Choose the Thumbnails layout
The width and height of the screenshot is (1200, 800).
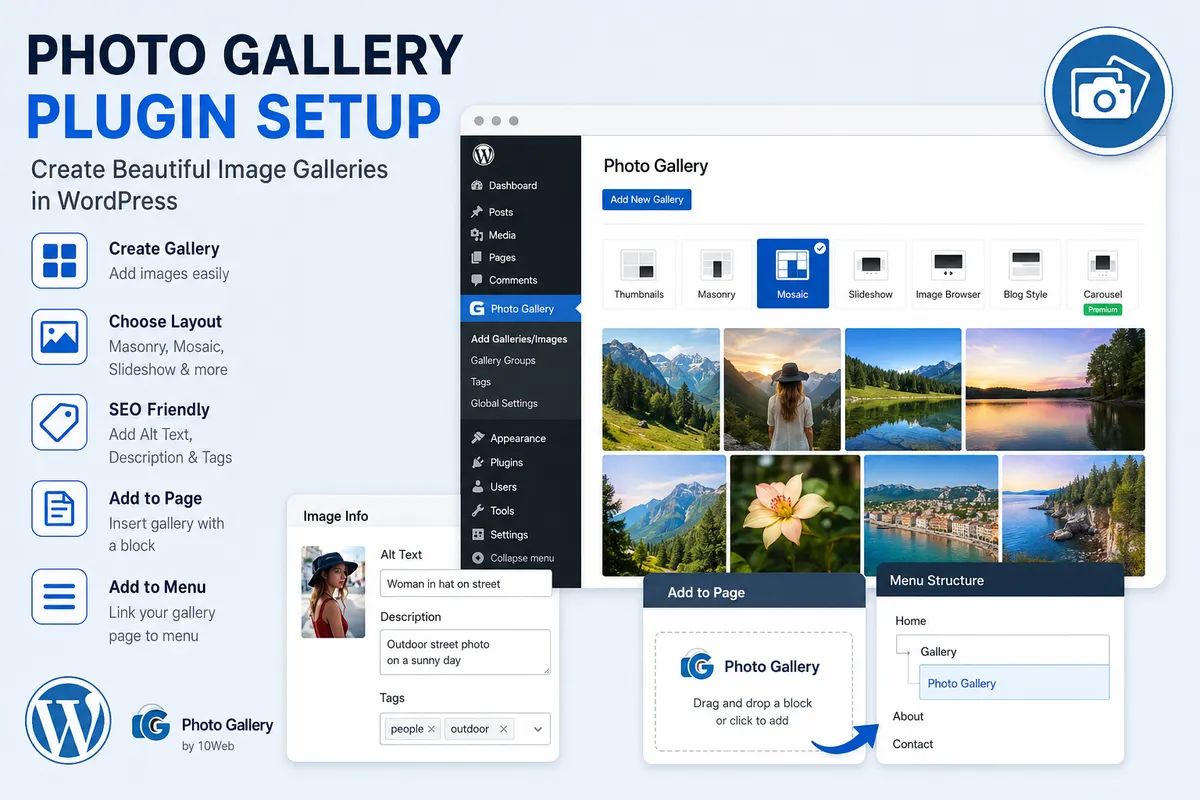(639, 273)
